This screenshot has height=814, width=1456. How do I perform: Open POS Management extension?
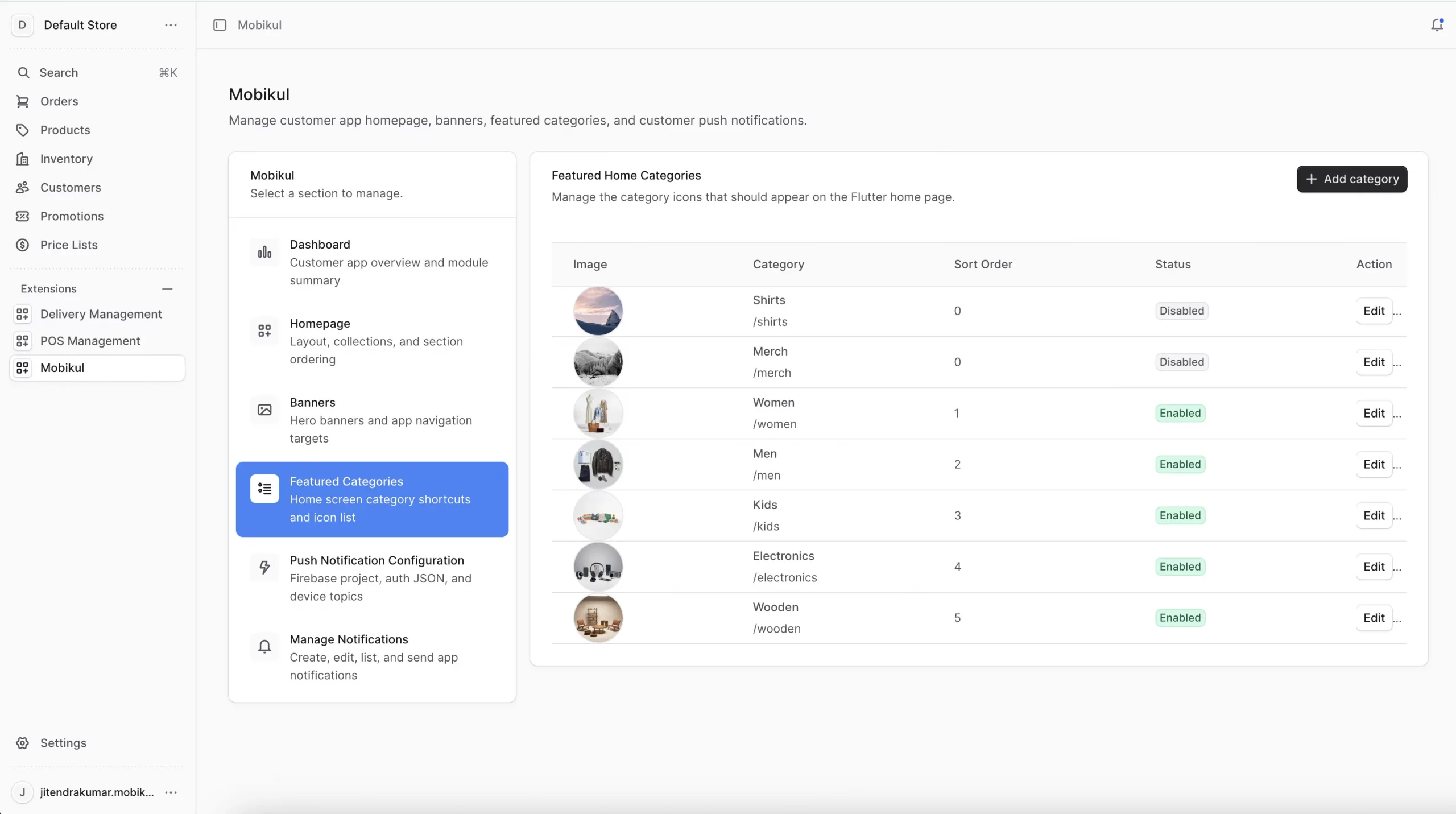[x=97, y=341]
